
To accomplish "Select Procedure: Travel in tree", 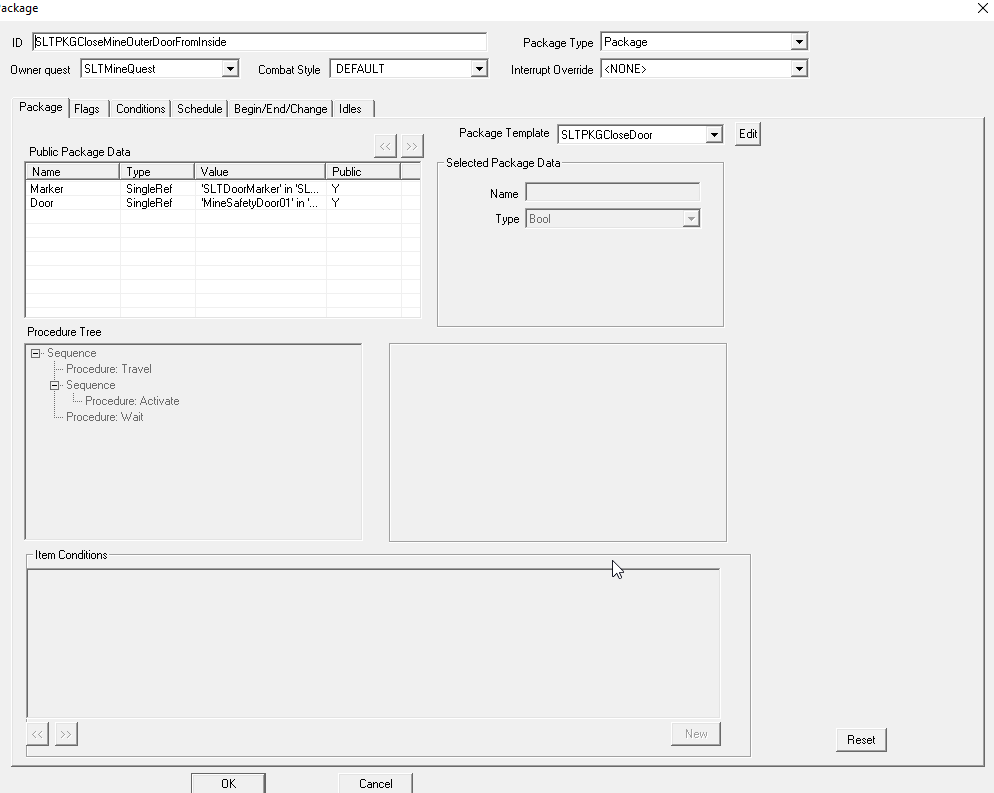I will point(108,369).
